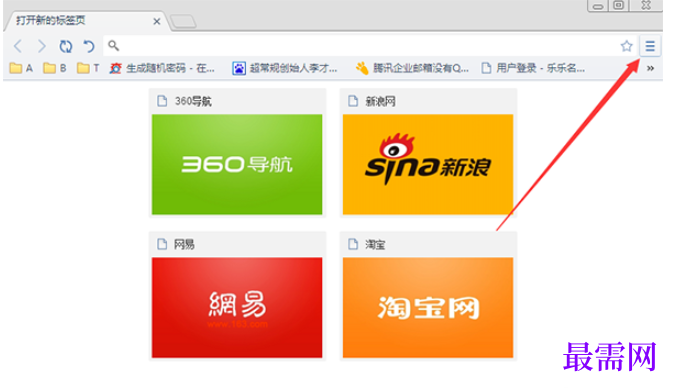675x388 pixels.
Task: Open bookmark folder B
Action: point(55,68)
